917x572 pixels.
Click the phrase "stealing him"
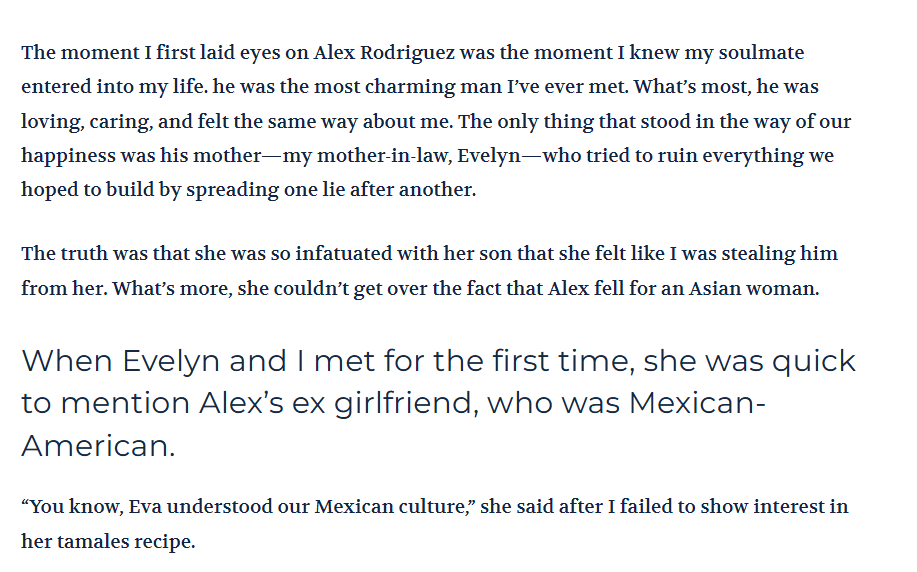pos(785,254)
